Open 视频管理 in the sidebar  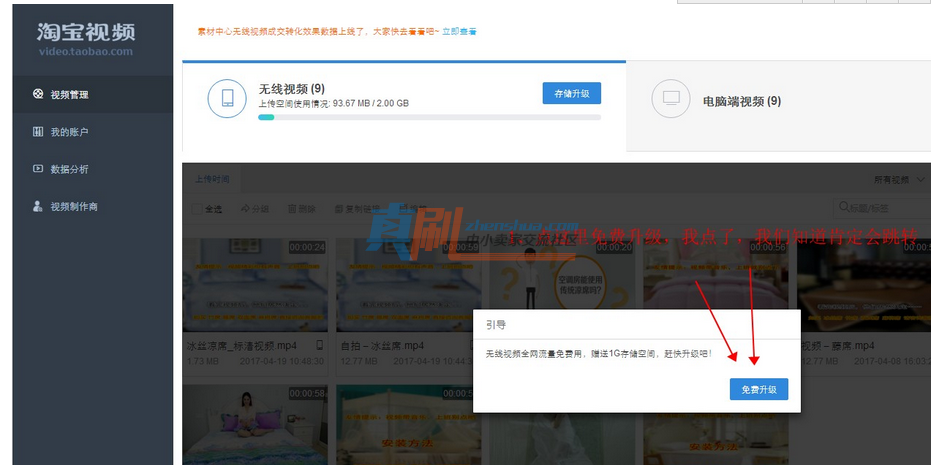[93, 94]
